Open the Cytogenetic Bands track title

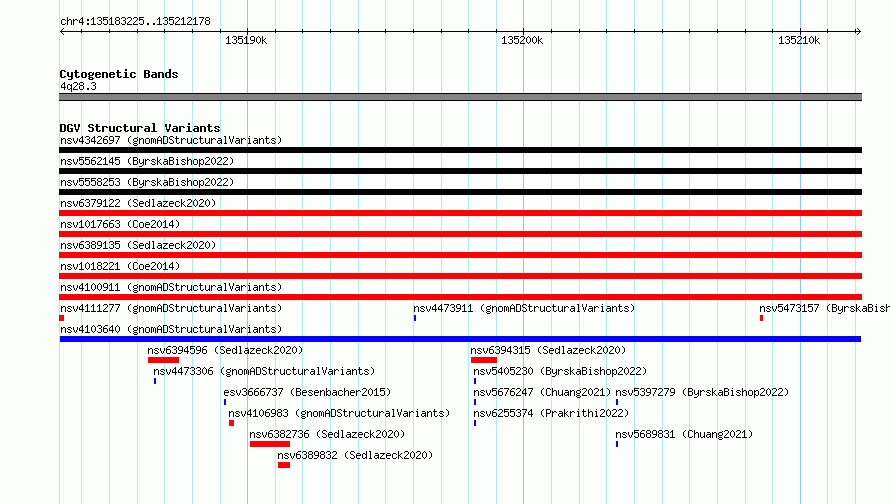(x=119, y=74)
